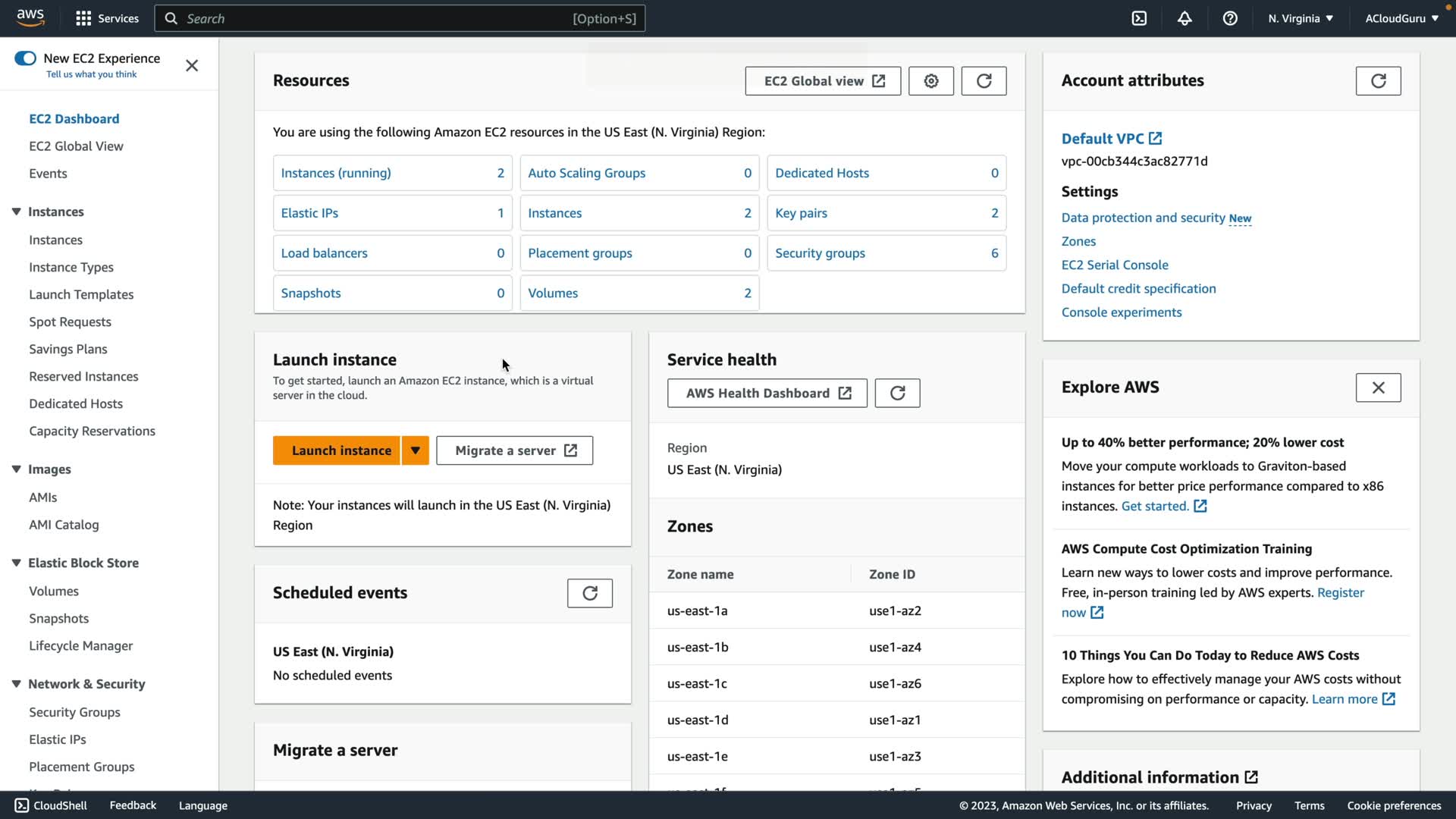Screen dimensions: 1456x819
Task: Open the Services grid menu icon
Action: [x=83, y=18]
